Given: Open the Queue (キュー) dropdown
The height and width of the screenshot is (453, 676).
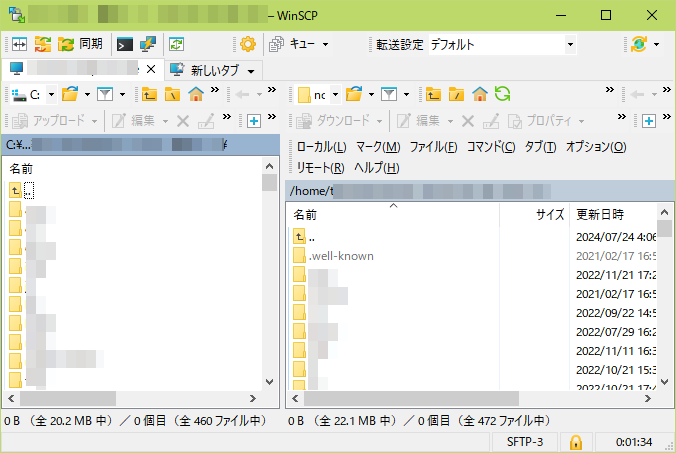Looking at the screenshot, I should pyautogui.click(x=298, y=44).
